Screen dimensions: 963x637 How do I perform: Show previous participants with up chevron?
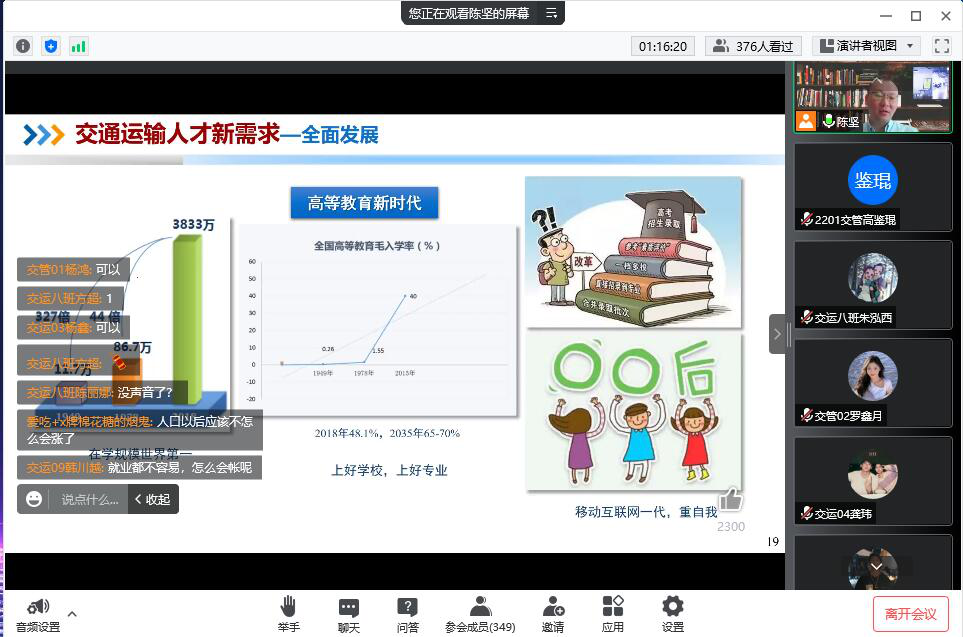(876, 82)
